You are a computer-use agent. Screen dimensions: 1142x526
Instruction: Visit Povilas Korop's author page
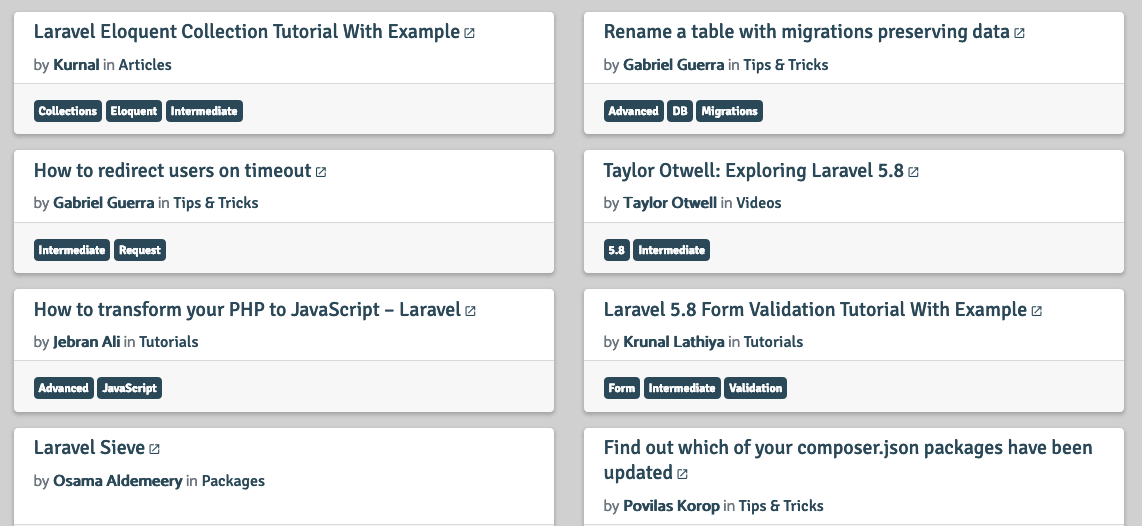click(x=672, y=506)
